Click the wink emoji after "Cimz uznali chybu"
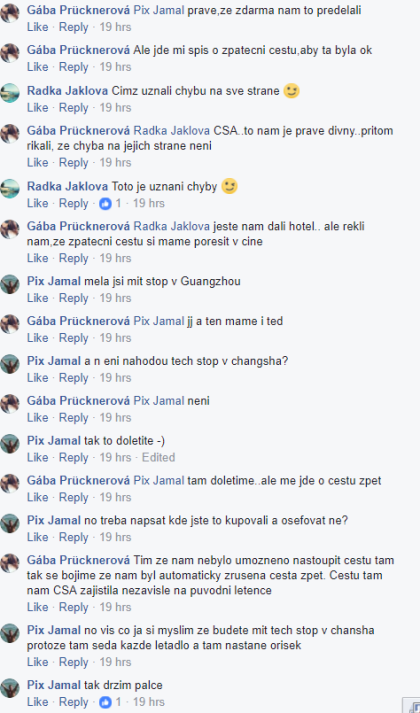 291,91
